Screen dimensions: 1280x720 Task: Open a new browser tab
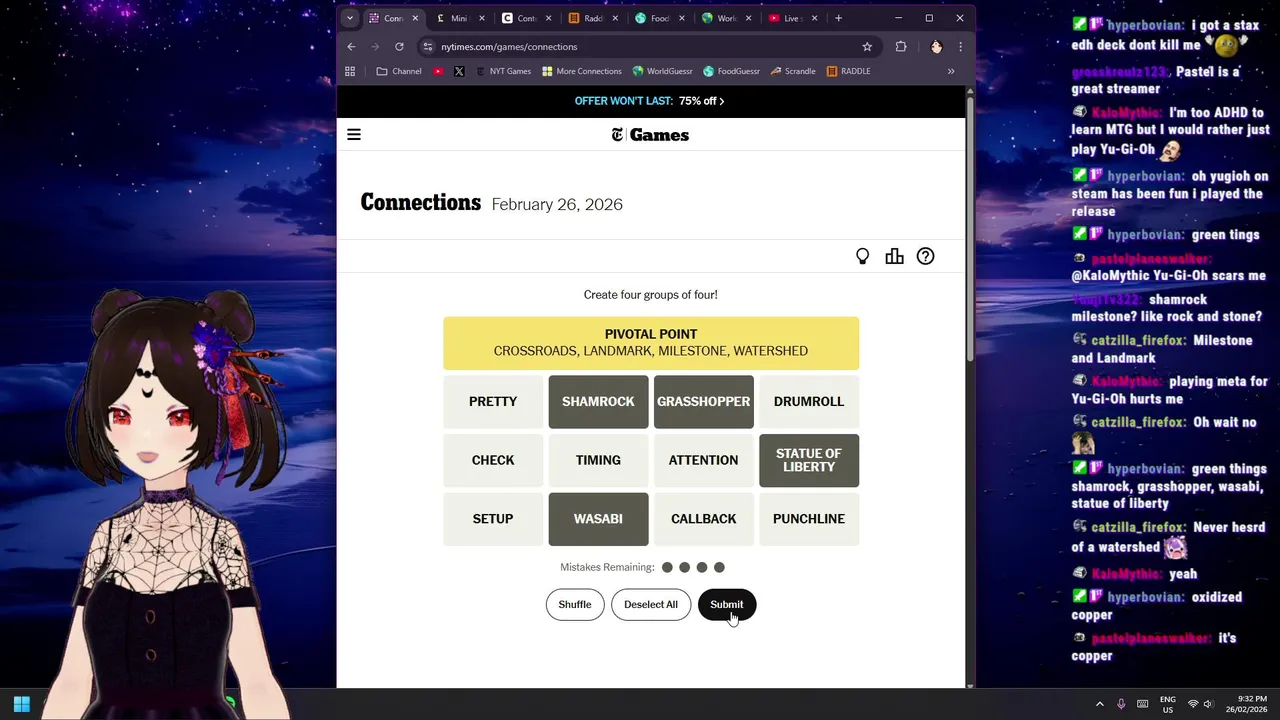pyautogui.click(x=838, y=18)
